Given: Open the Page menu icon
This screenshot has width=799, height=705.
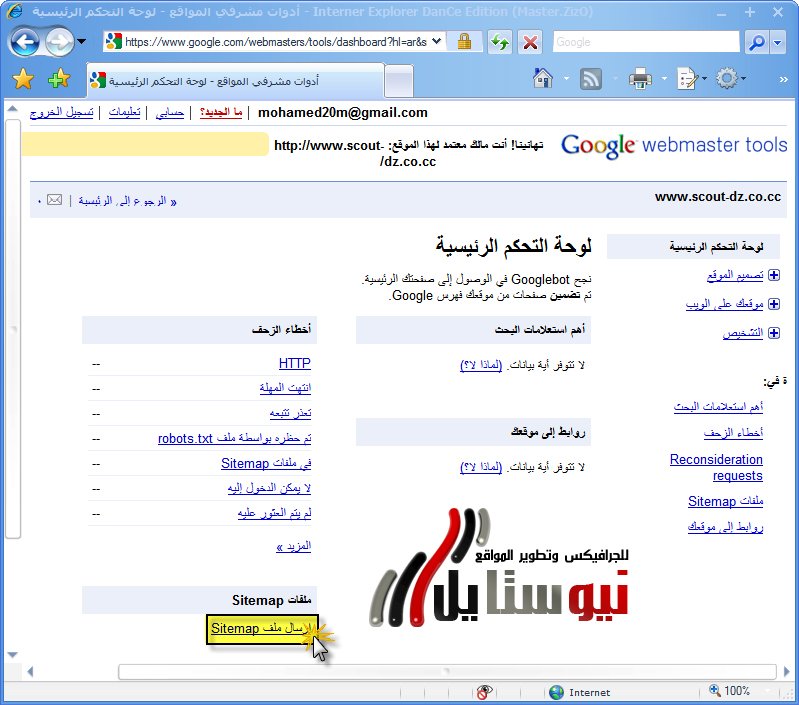Looking at the screenshot, I should click(687, 79).
